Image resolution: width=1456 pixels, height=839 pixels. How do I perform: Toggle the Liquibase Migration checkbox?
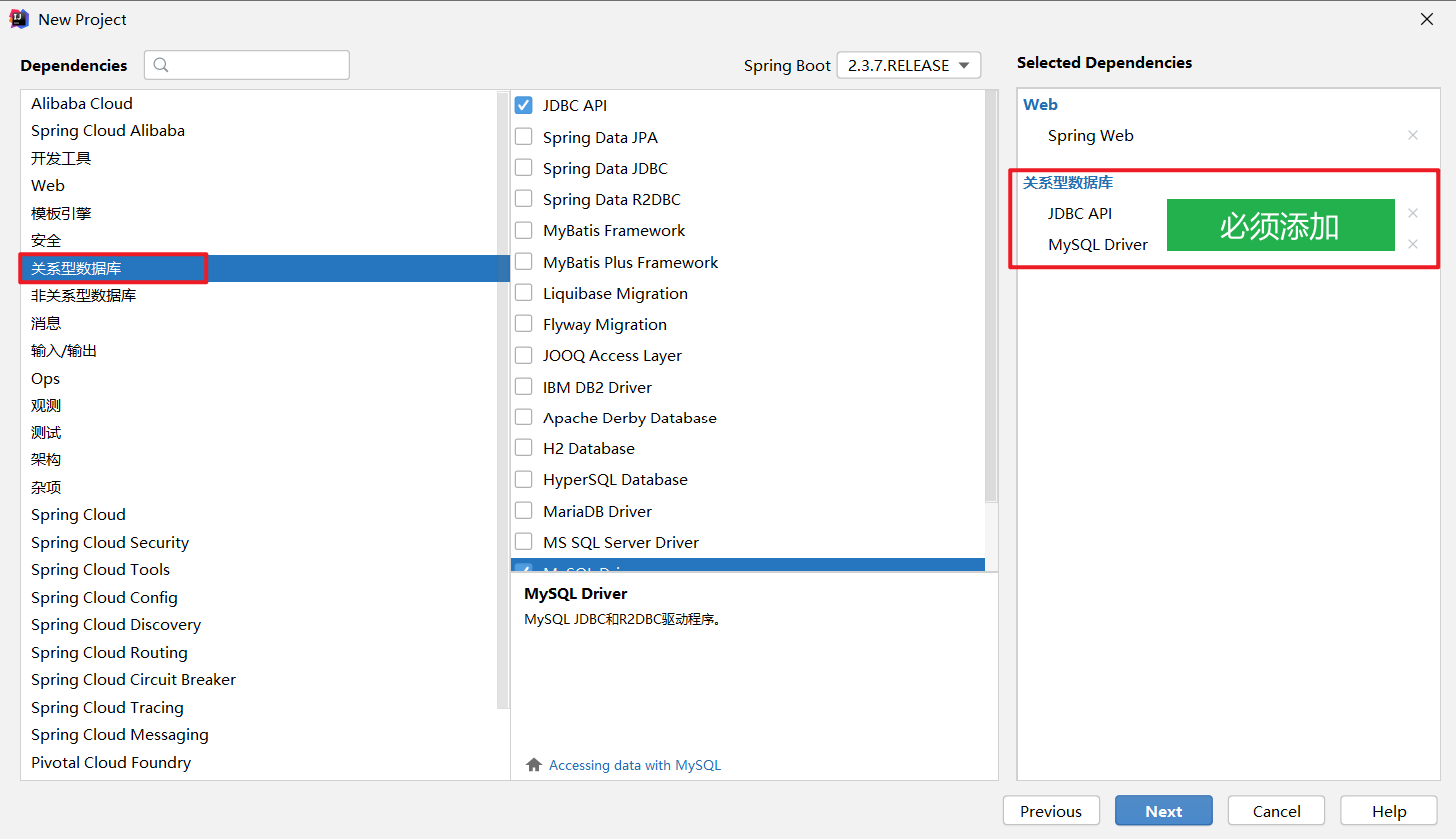[524, 292]
